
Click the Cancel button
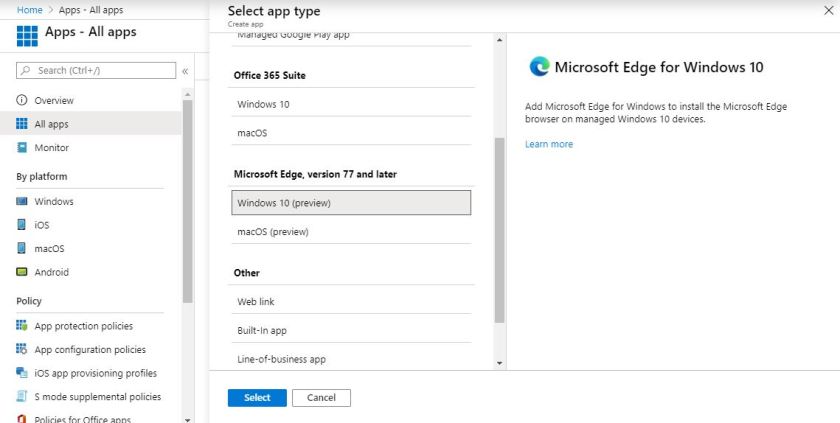tap(321, 398)
